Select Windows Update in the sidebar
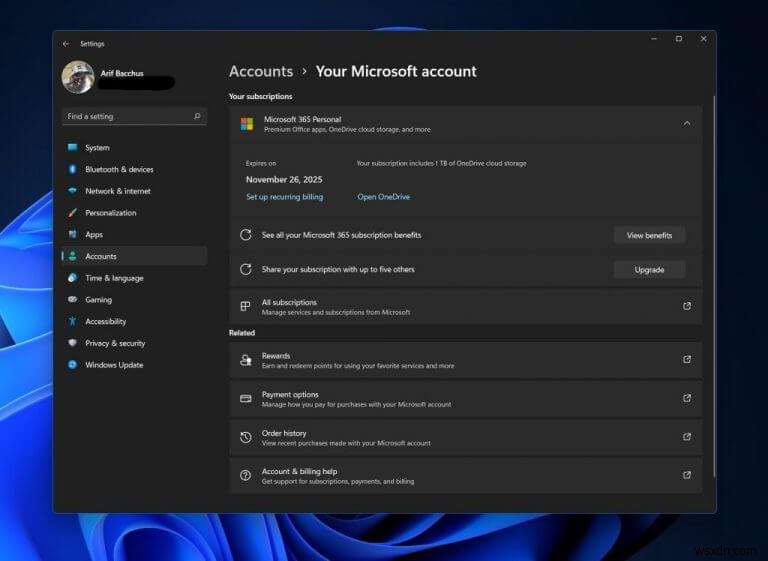 pos(134,365)
